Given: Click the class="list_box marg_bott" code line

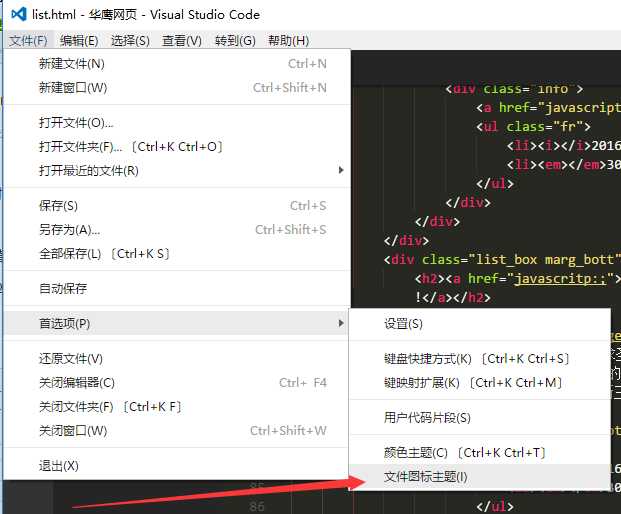Looking at the screenshot, I should coord(502,260).
